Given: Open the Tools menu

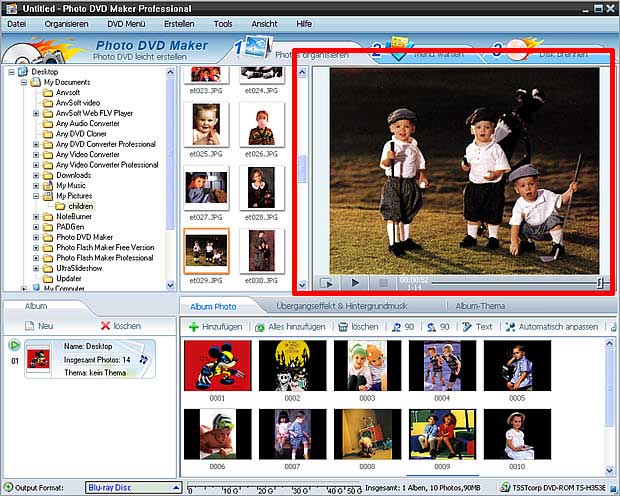Looking at the screenshot, I should (223, 24).
